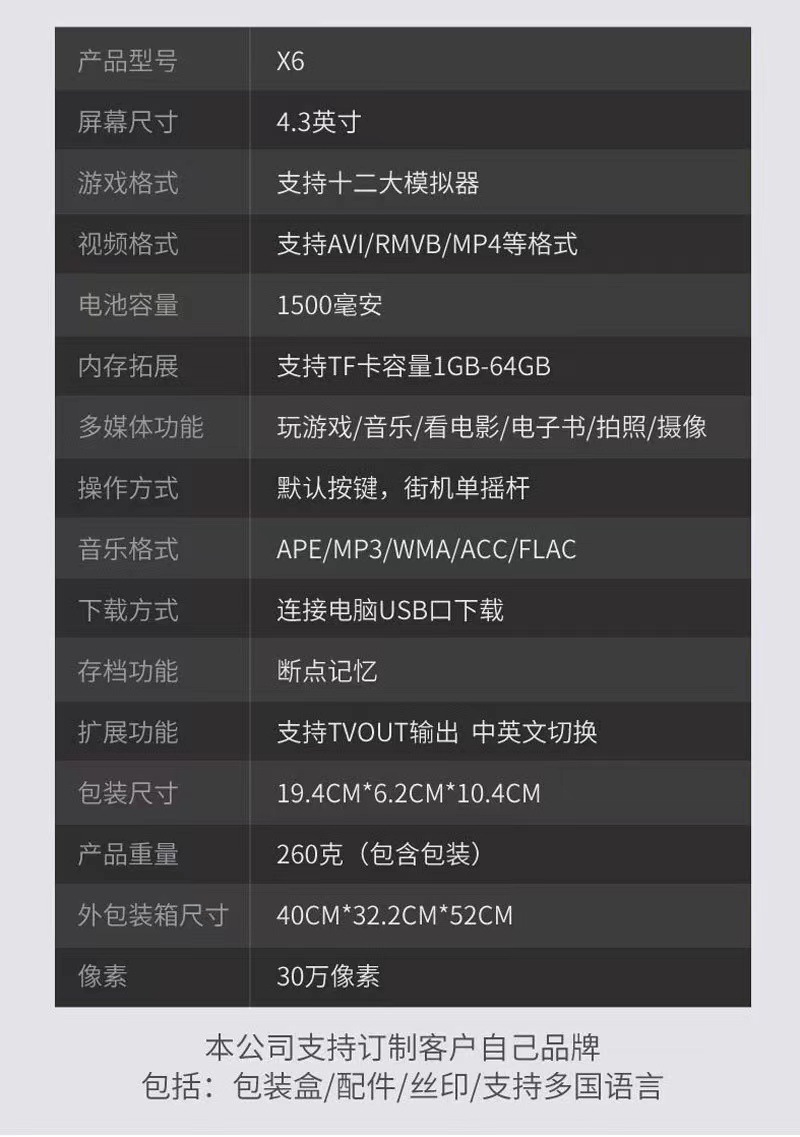Click the 40CM*32.2CM*52CM outer box size
The image size is (800, 1137).
395,915
